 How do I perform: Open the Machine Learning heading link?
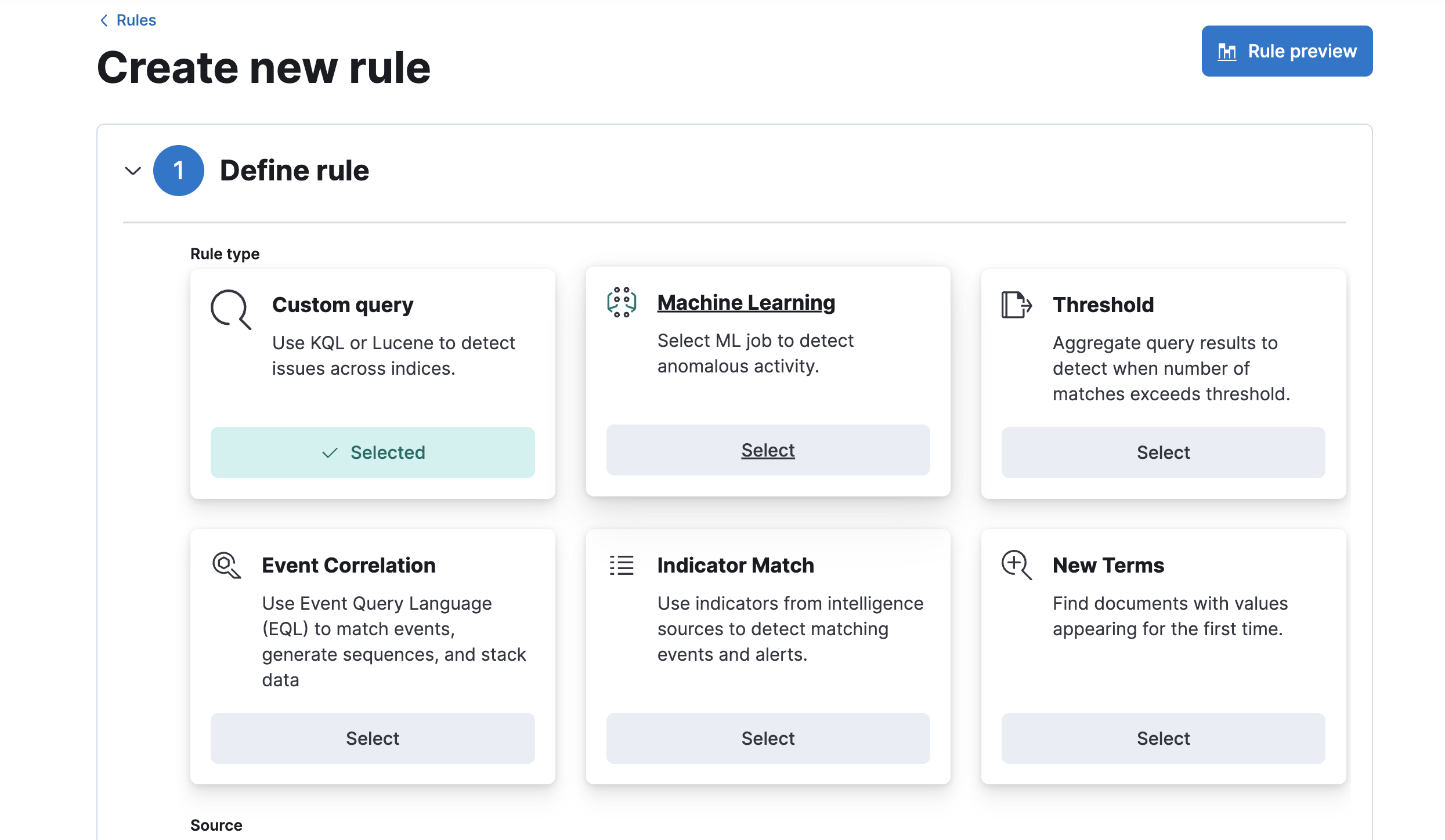[x=746, y=302]
